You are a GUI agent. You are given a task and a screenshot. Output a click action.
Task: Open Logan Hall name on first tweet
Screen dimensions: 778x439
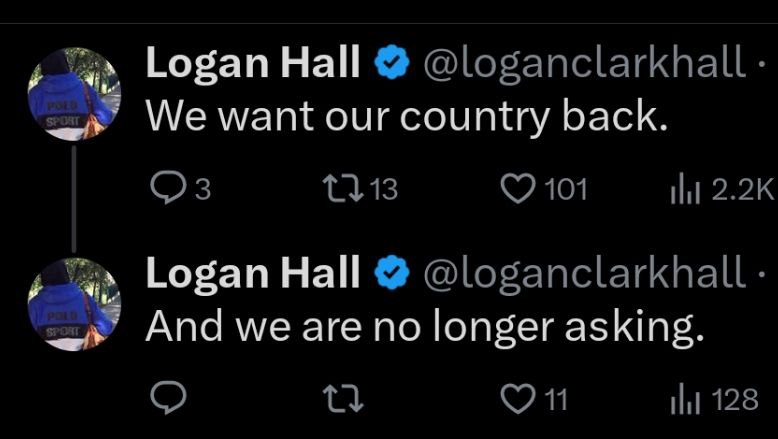(x=253, y=63)
